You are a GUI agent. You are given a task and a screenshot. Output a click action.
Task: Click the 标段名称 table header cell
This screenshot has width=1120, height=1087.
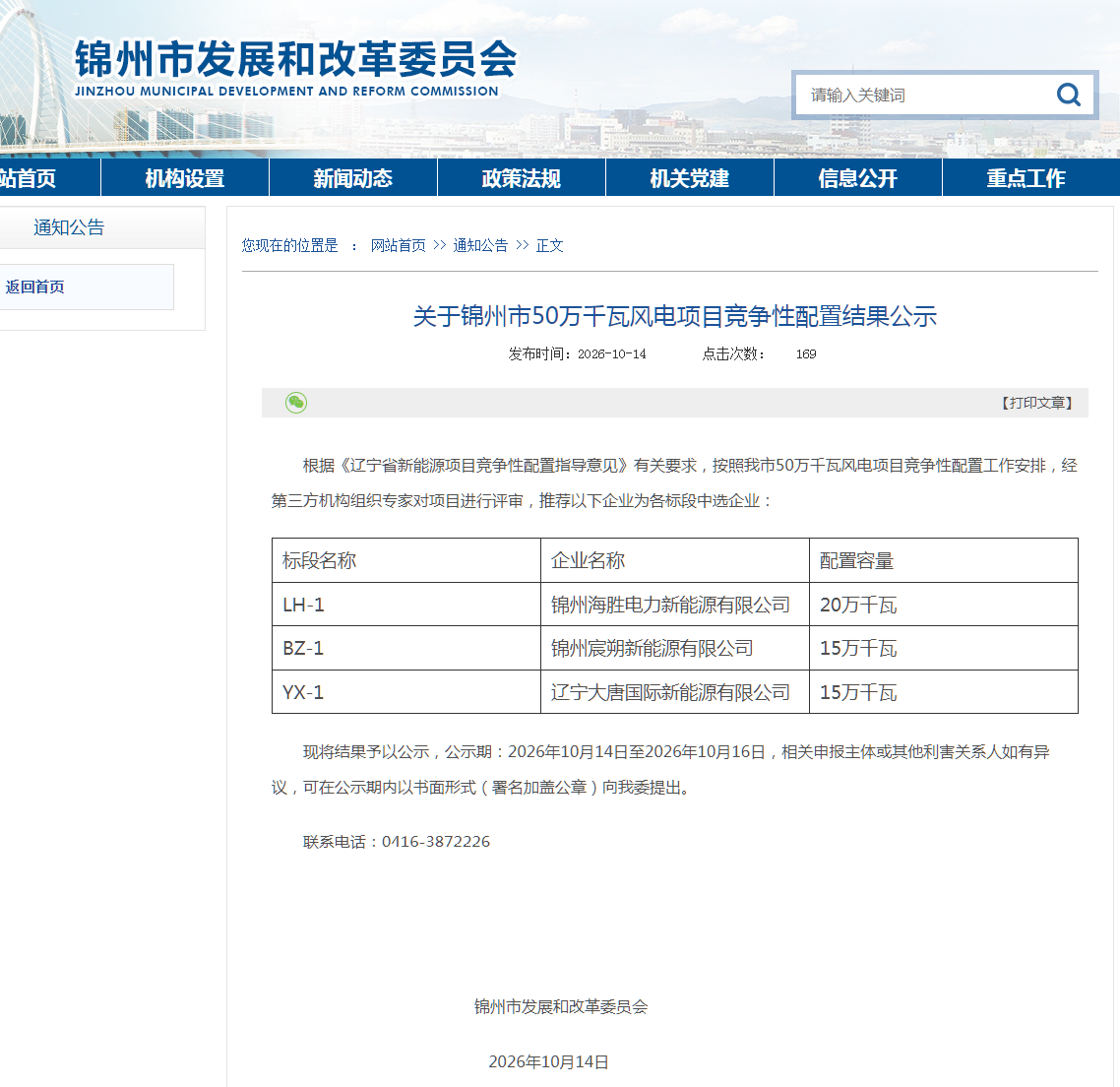406,560
